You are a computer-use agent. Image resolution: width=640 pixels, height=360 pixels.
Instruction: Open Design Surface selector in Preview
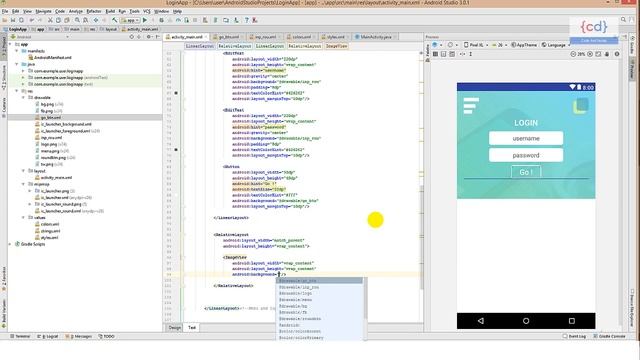click(x=436, y=45)
